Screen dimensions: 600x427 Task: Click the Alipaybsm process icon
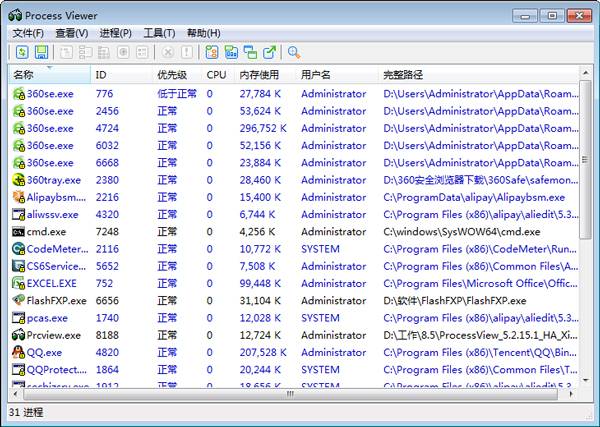point(18,197)
